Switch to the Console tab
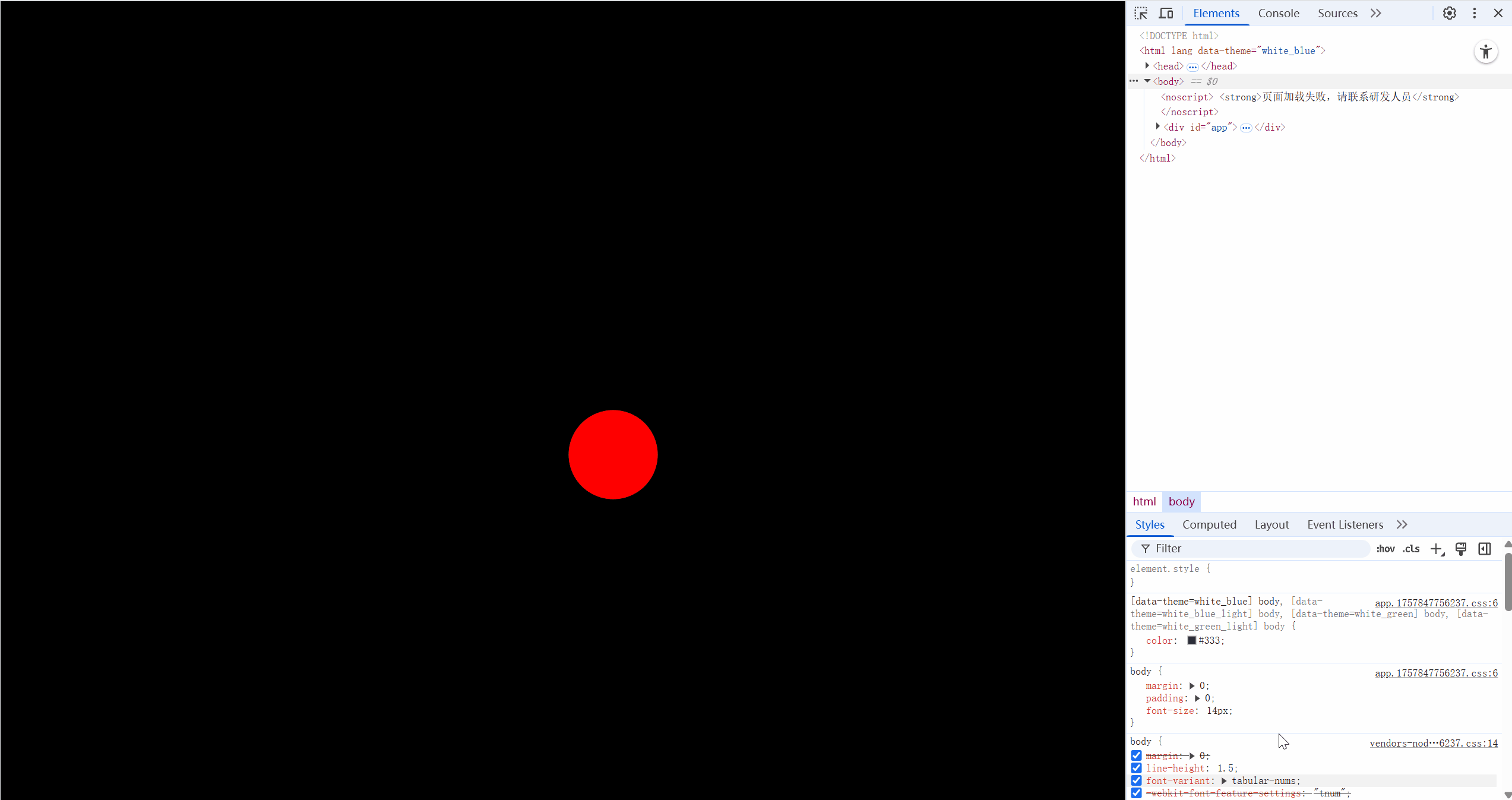 tap(1279, 13)
